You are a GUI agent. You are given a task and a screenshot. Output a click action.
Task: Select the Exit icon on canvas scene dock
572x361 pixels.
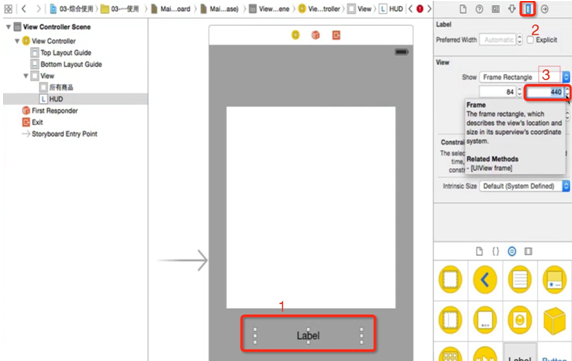pos(336,35)
